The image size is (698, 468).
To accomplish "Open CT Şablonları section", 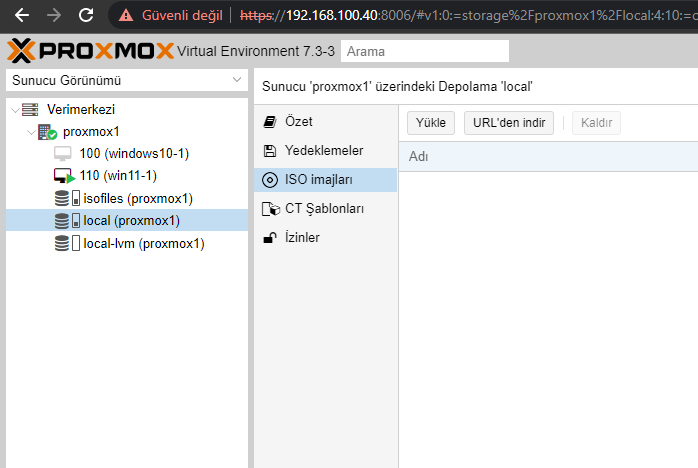I will click(324, 209).
